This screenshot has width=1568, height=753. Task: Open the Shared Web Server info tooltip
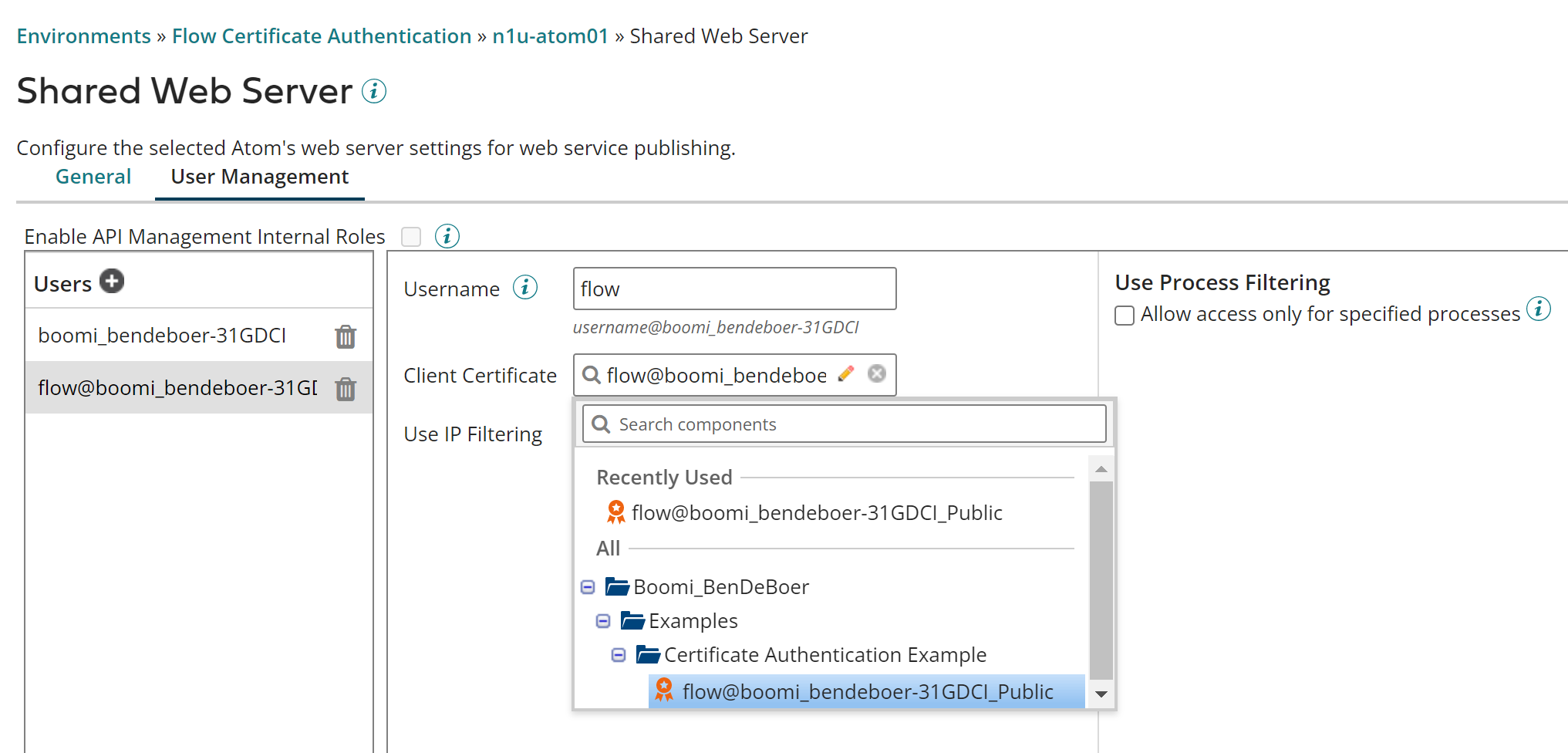click(x=374, y=91)
